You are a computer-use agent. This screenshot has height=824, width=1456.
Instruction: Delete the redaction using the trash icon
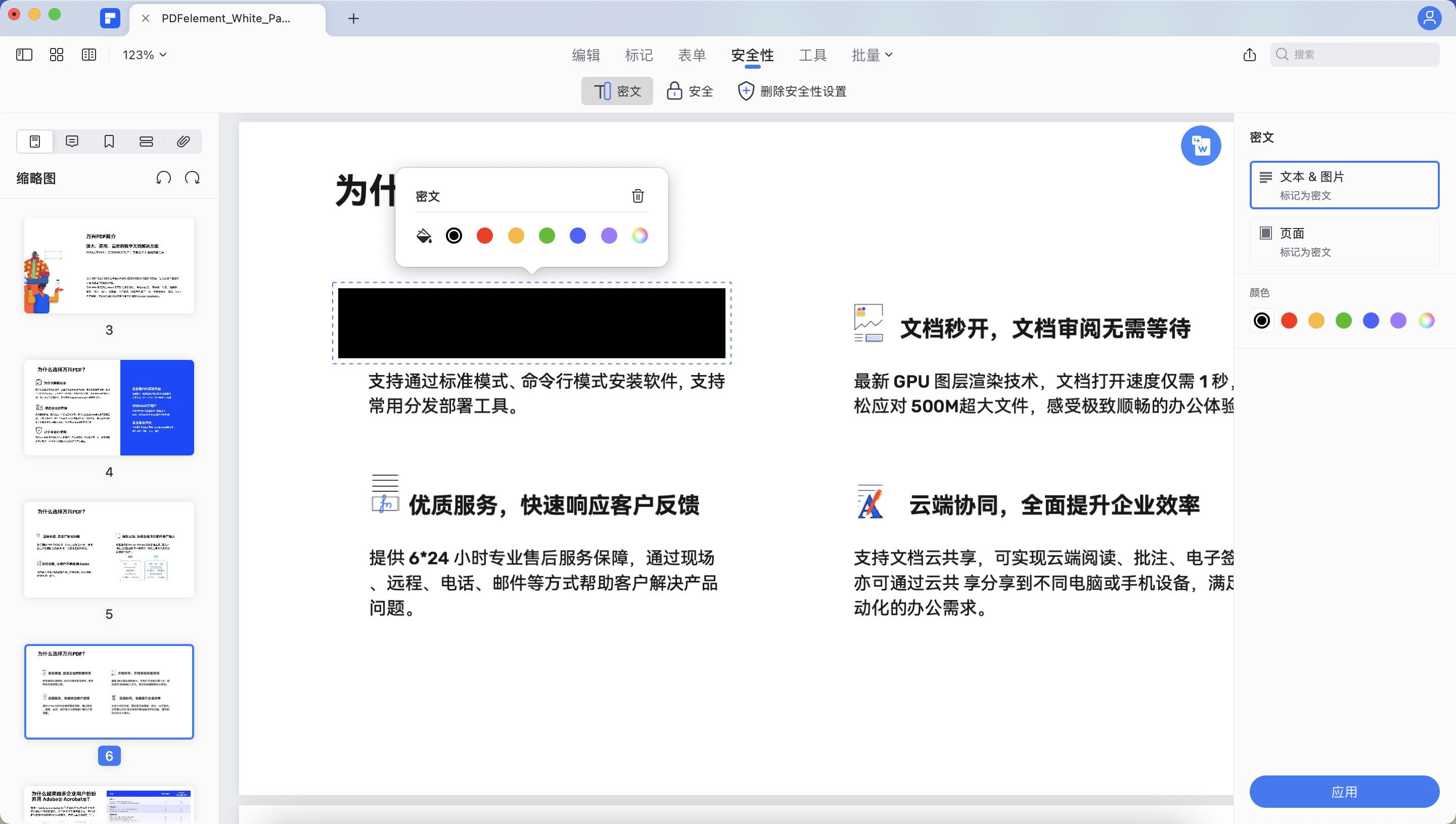click(638, 196)
